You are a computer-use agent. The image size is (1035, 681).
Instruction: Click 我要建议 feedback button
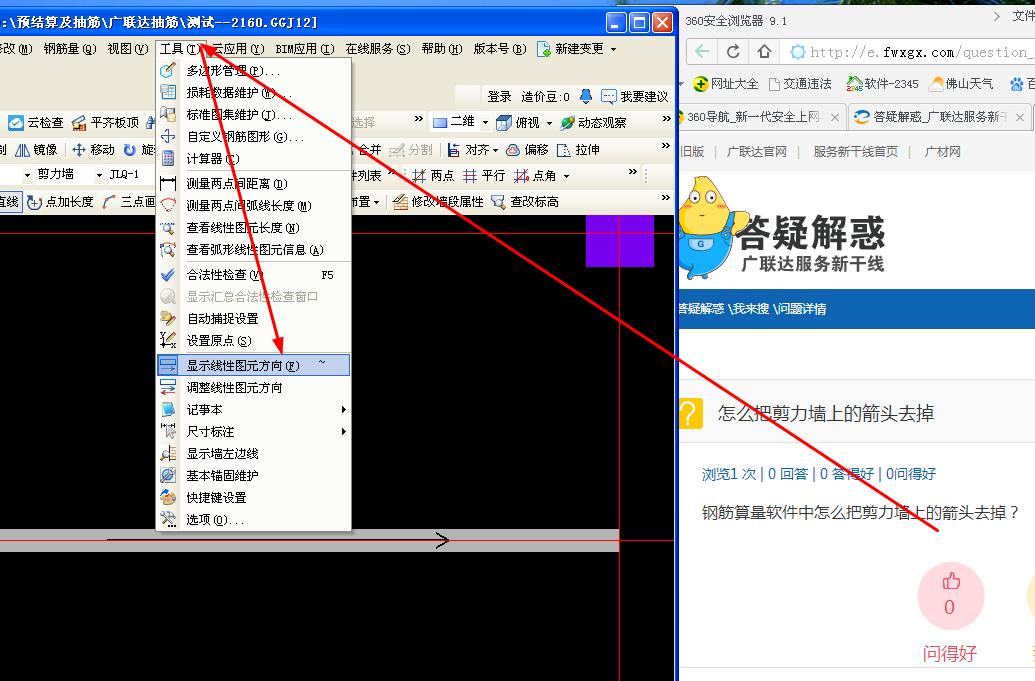(635, 96)
